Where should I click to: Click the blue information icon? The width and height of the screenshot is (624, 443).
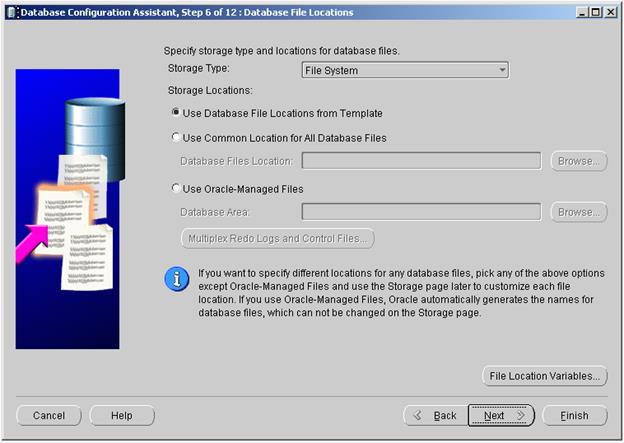pyautogui.click(x=177, y=279)
